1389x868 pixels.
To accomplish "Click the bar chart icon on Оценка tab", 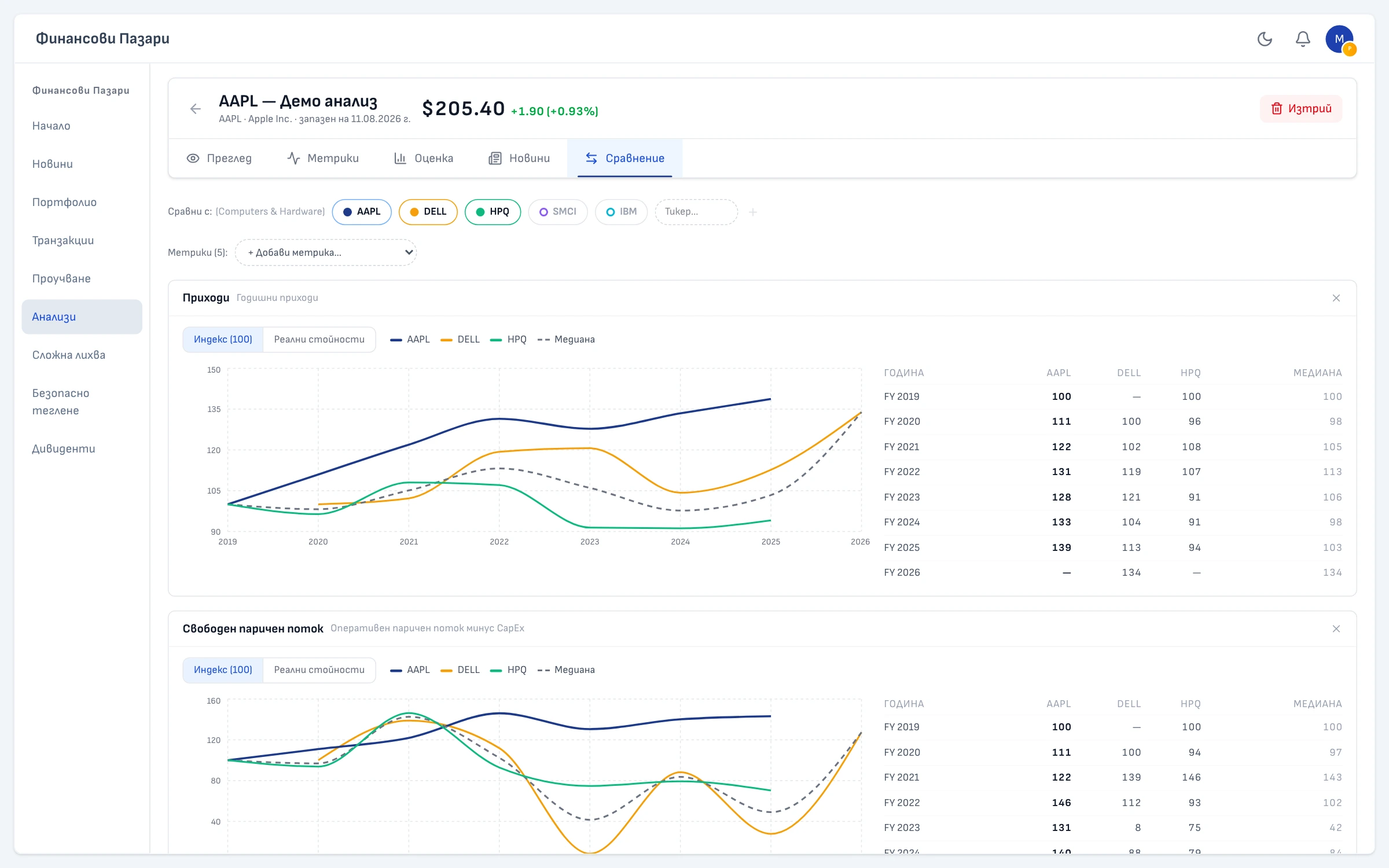I will coord(400,159).
